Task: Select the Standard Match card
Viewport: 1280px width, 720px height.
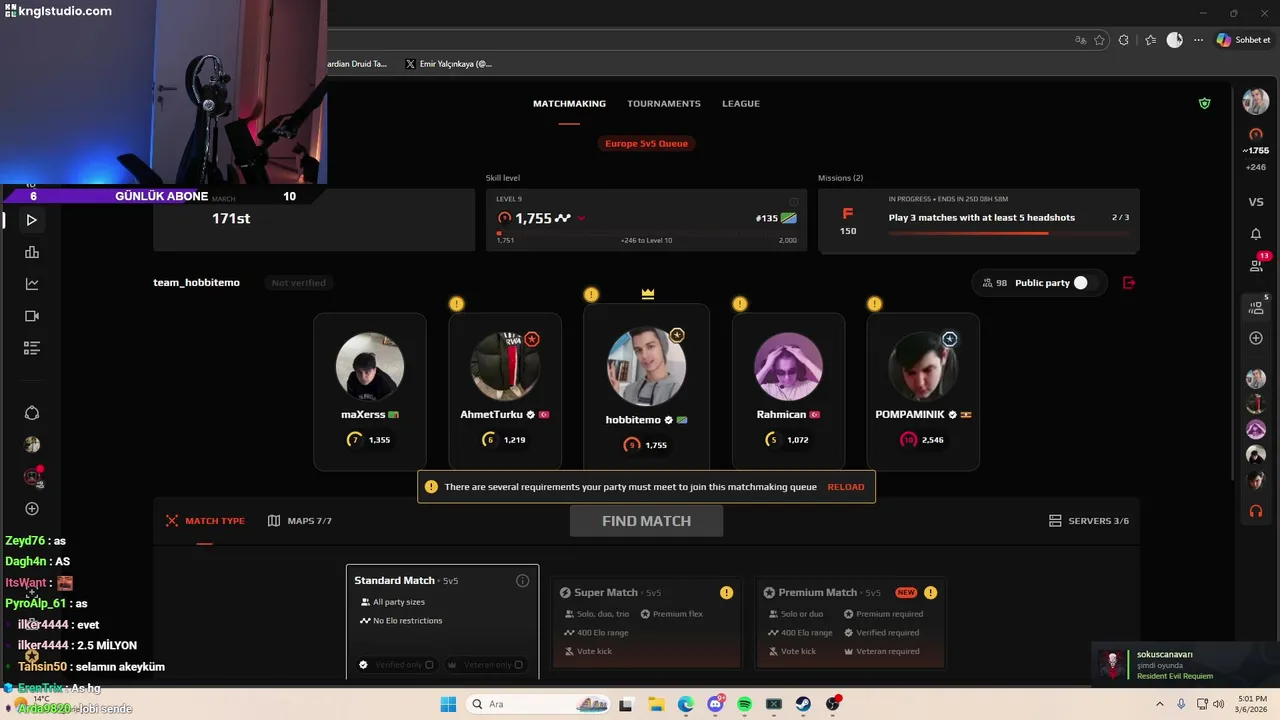Action: coord(442,622)
